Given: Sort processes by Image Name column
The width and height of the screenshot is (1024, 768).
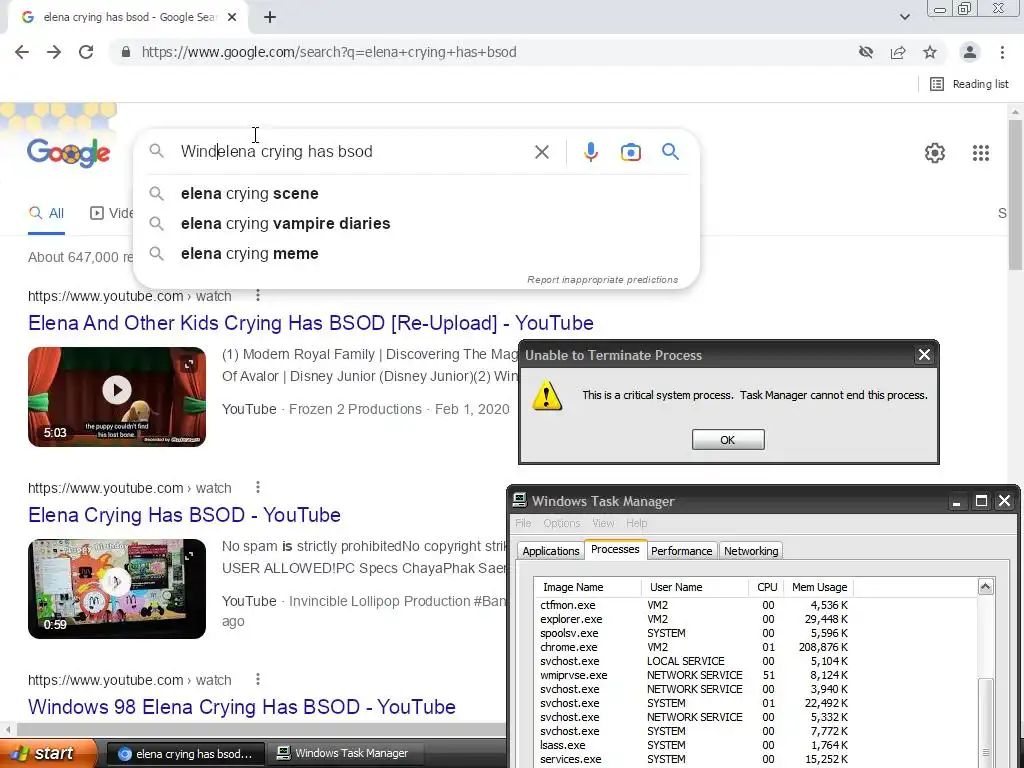Looking at the screenshot, I should (588, 587).
